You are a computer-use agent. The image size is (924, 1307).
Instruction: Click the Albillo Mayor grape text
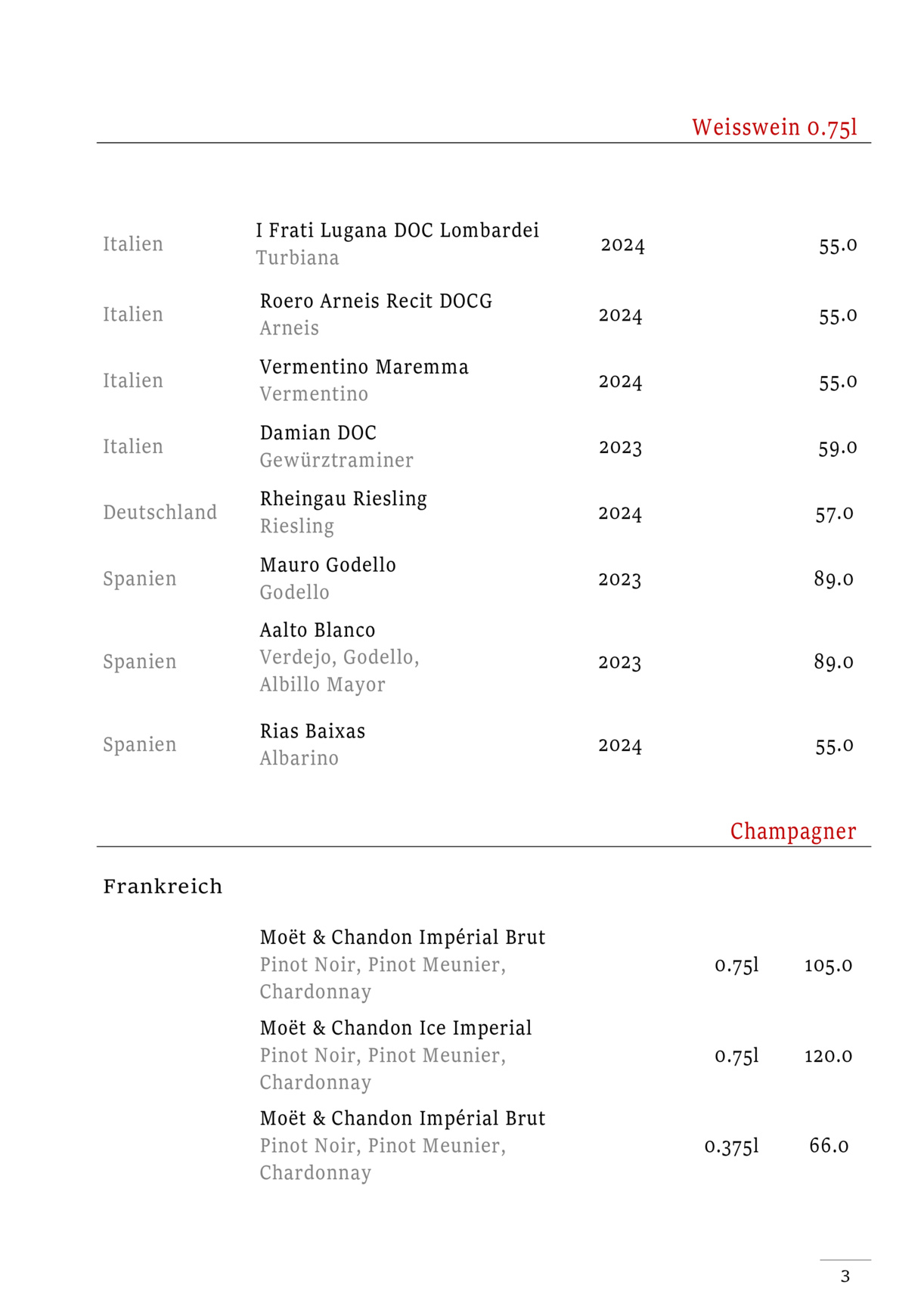click(322, 685)
